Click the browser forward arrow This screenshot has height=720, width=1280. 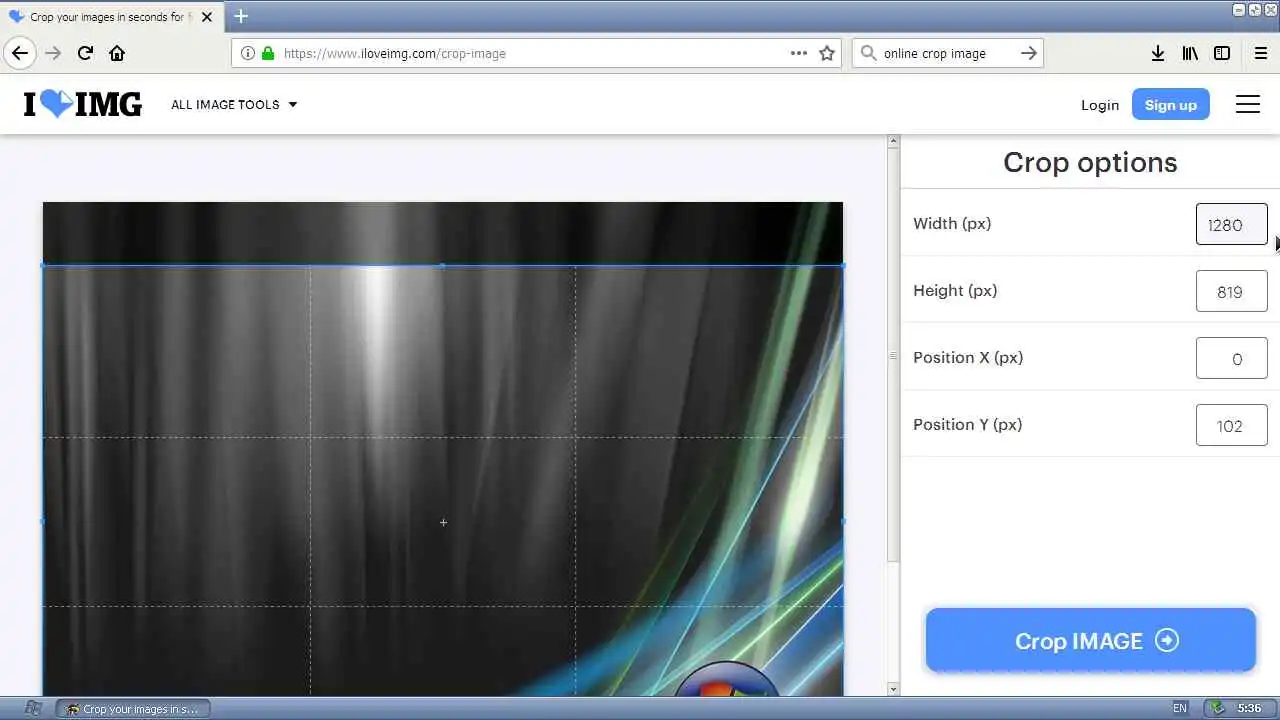[53, 53]
